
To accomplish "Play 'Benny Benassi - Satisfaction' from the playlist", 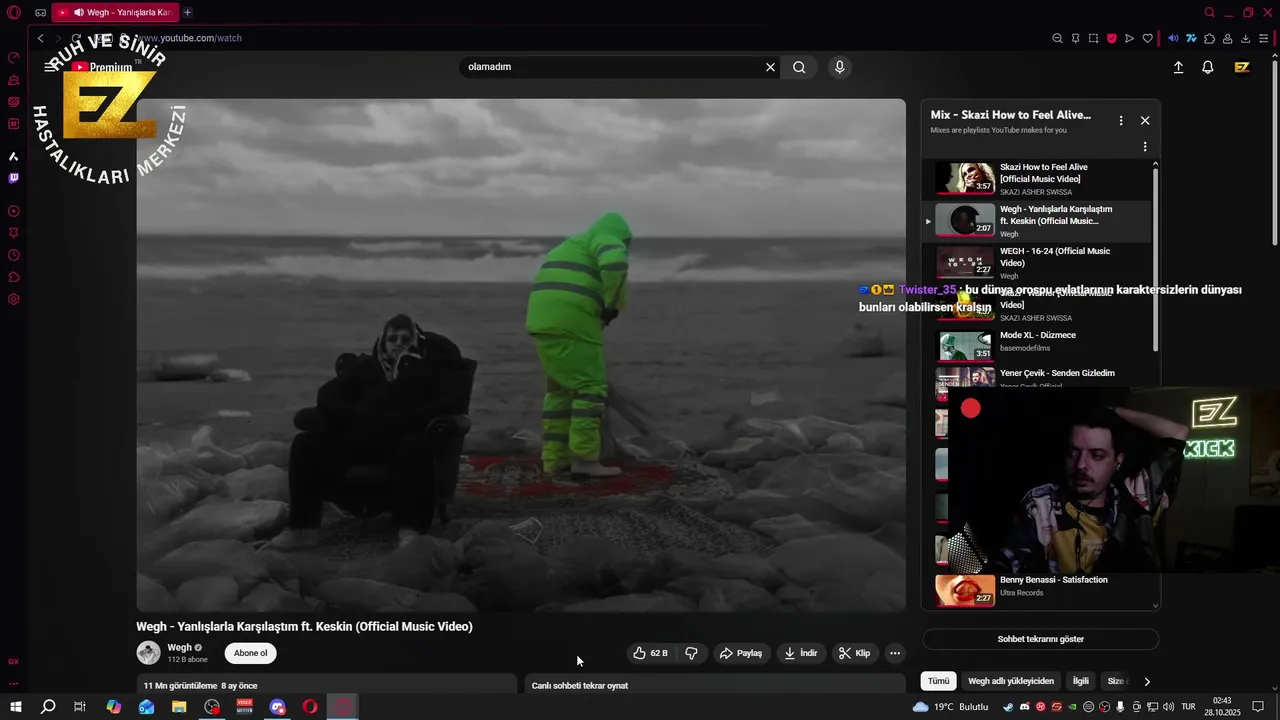I will point(1036,590).
